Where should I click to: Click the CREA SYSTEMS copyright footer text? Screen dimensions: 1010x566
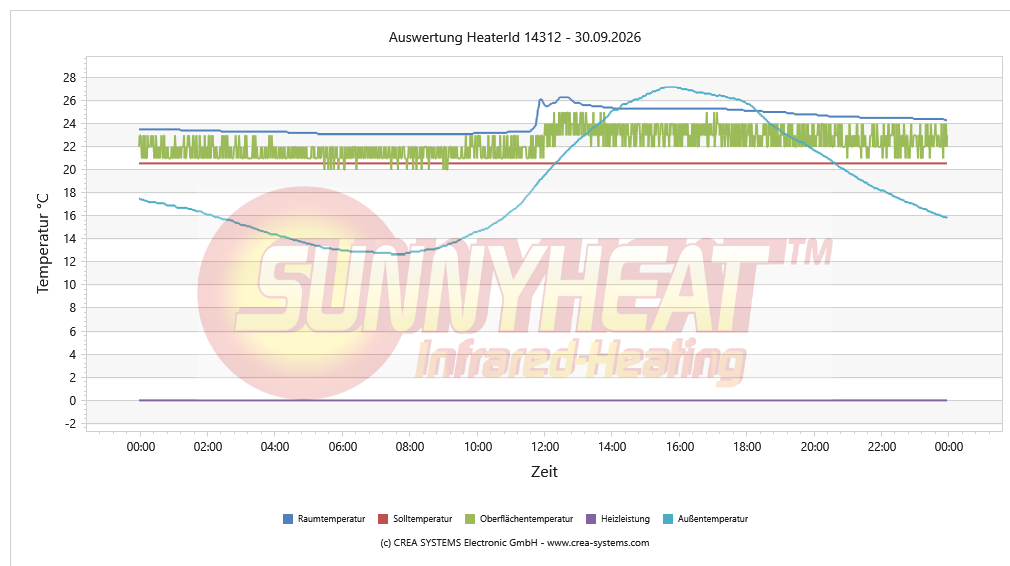[x=515, y=543]
